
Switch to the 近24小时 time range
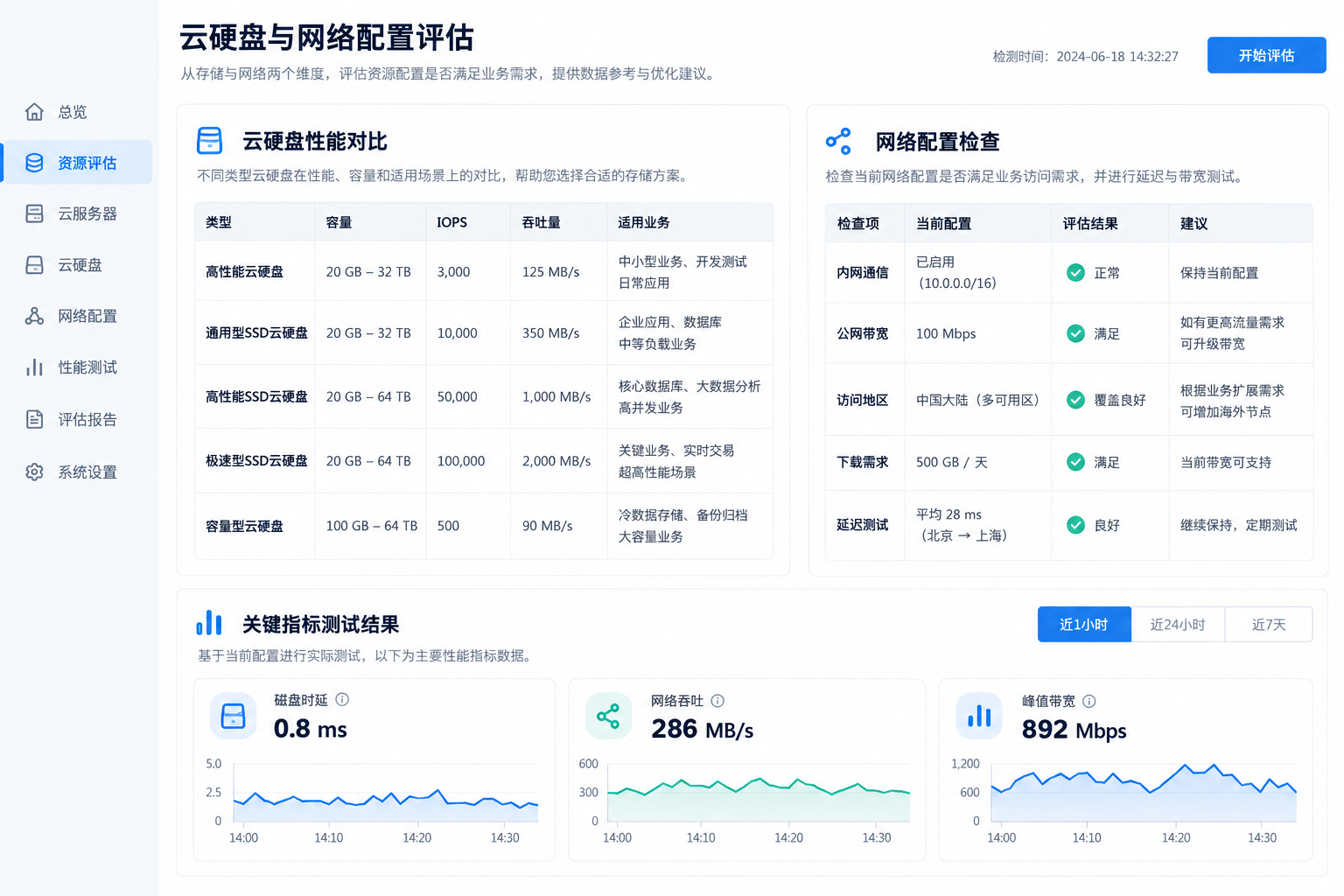tap(1178, 624)
